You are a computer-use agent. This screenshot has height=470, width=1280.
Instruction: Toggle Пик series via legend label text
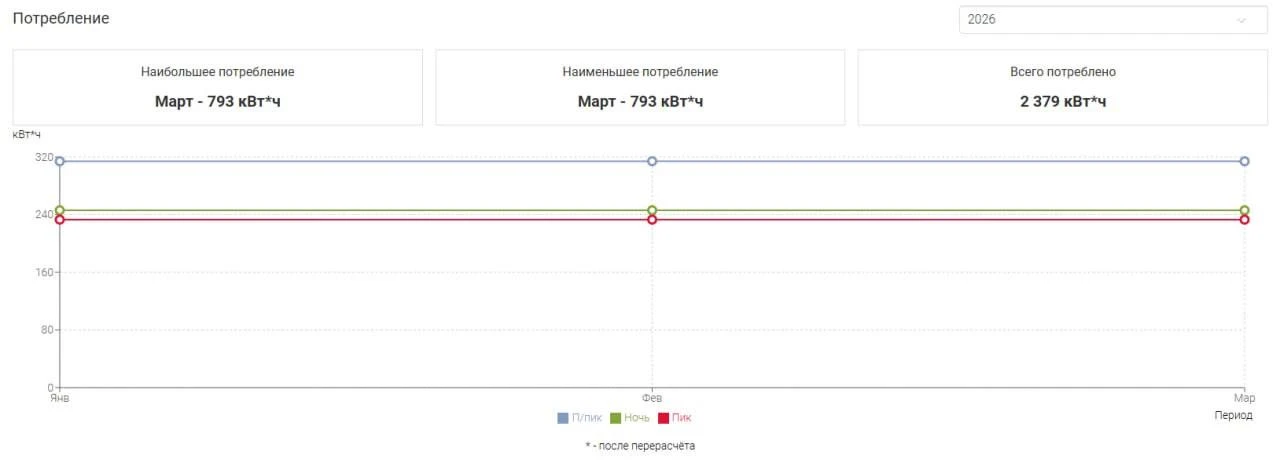click(x=681, y=418)
